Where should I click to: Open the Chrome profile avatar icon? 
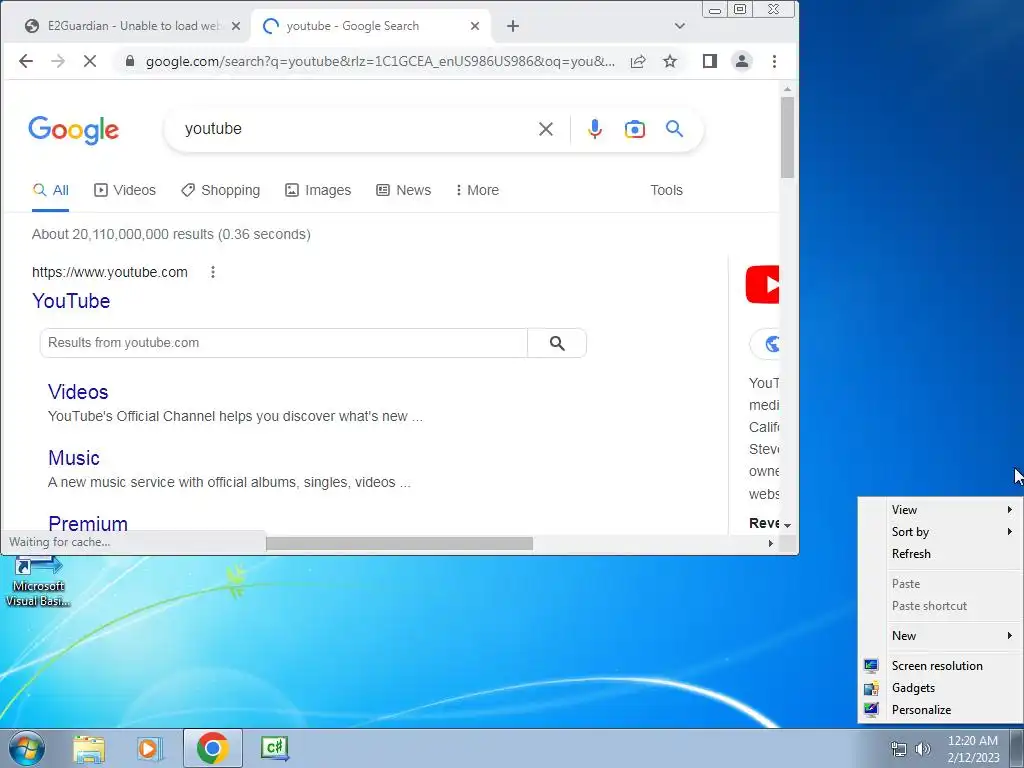[x=742, y=61]
